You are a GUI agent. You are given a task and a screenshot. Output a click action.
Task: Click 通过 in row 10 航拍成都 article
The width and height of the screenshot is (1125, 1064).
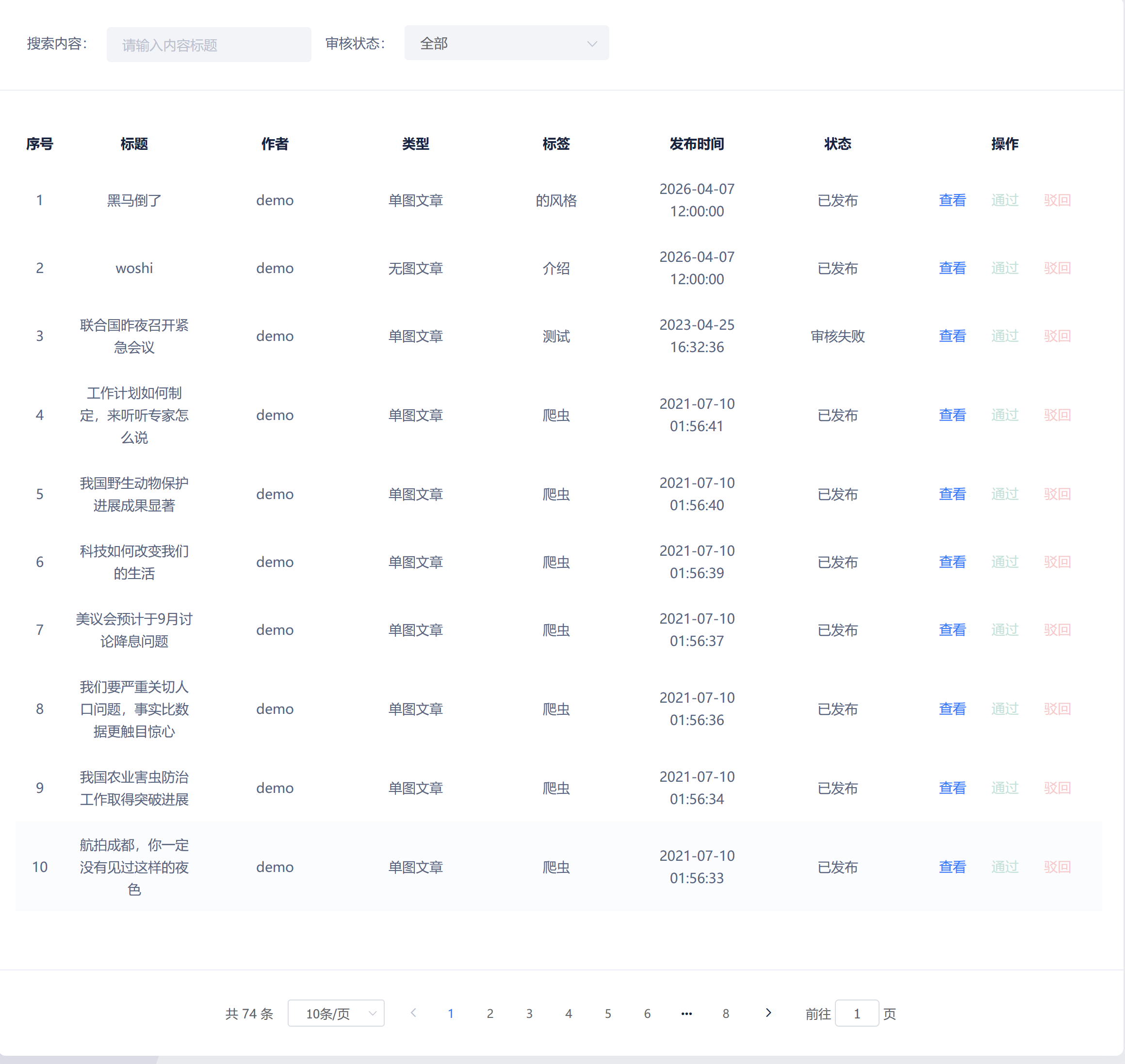click(x=1005, y=867)
